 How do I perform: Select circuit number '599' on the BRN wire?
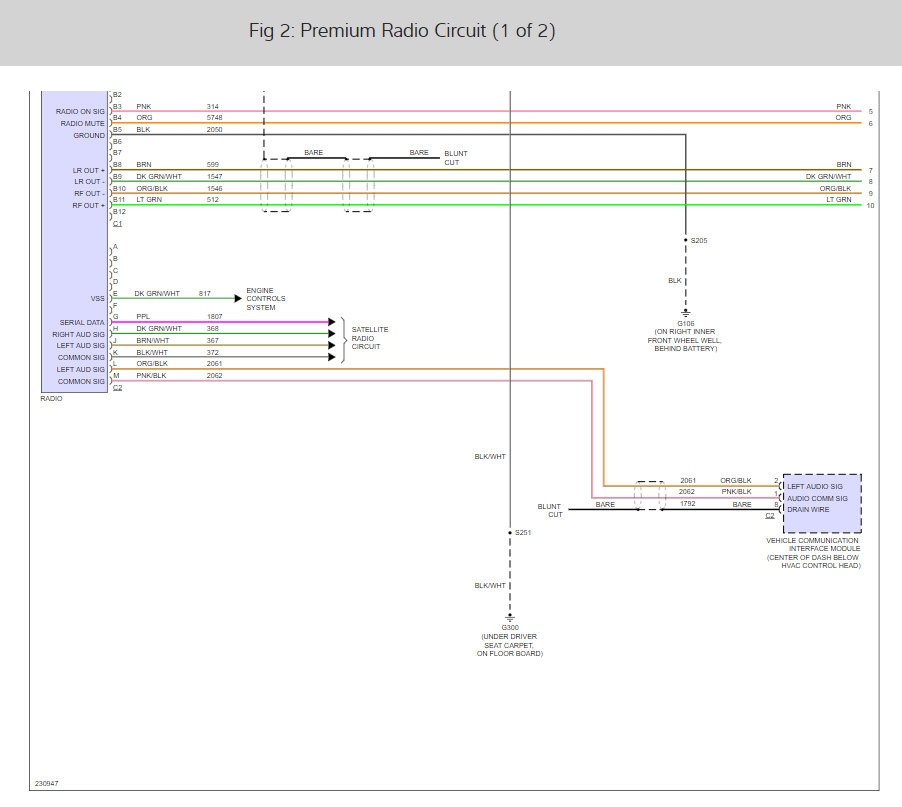tap(213, 165)
